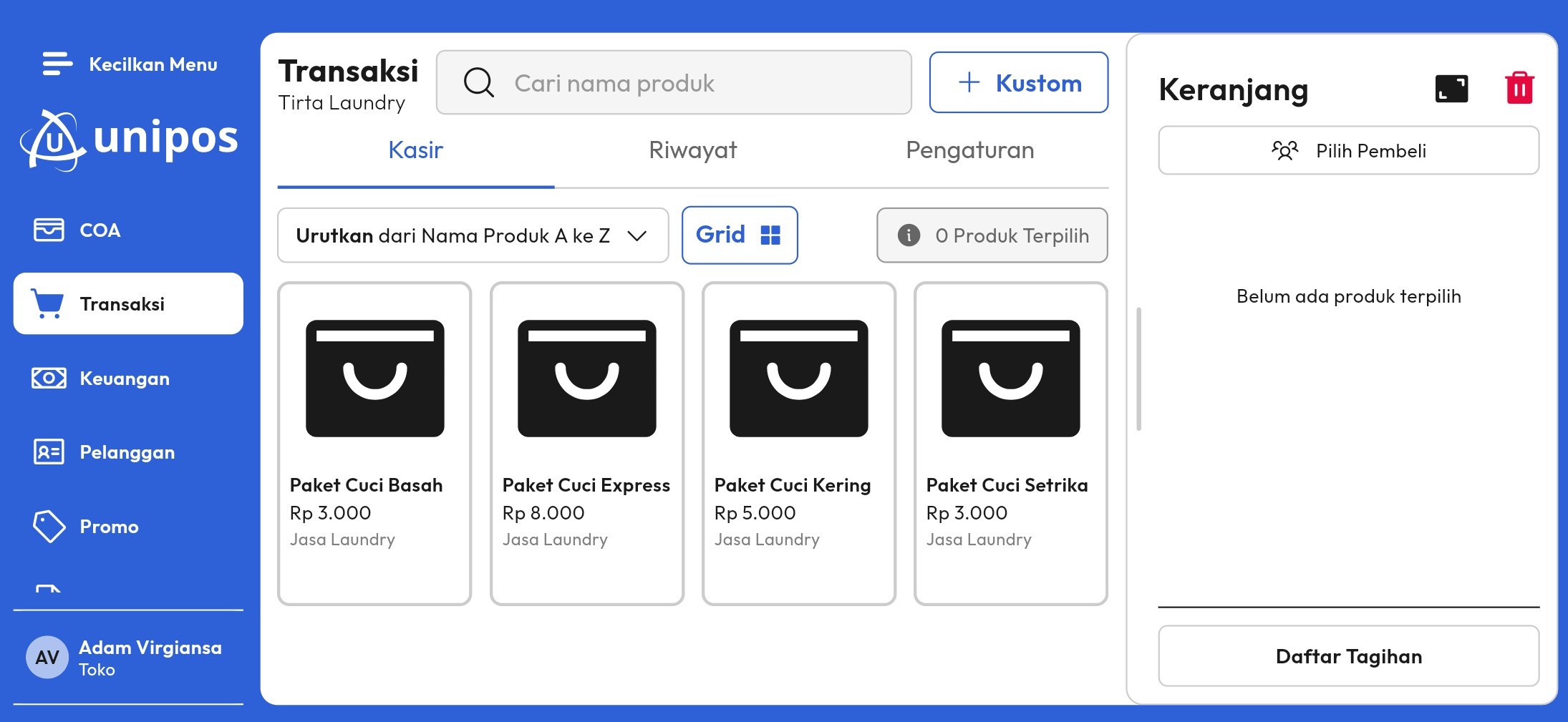The width and height of the screenshot is (1568, 722).
Task: Open the Pelanggan section
Action: 127,452
